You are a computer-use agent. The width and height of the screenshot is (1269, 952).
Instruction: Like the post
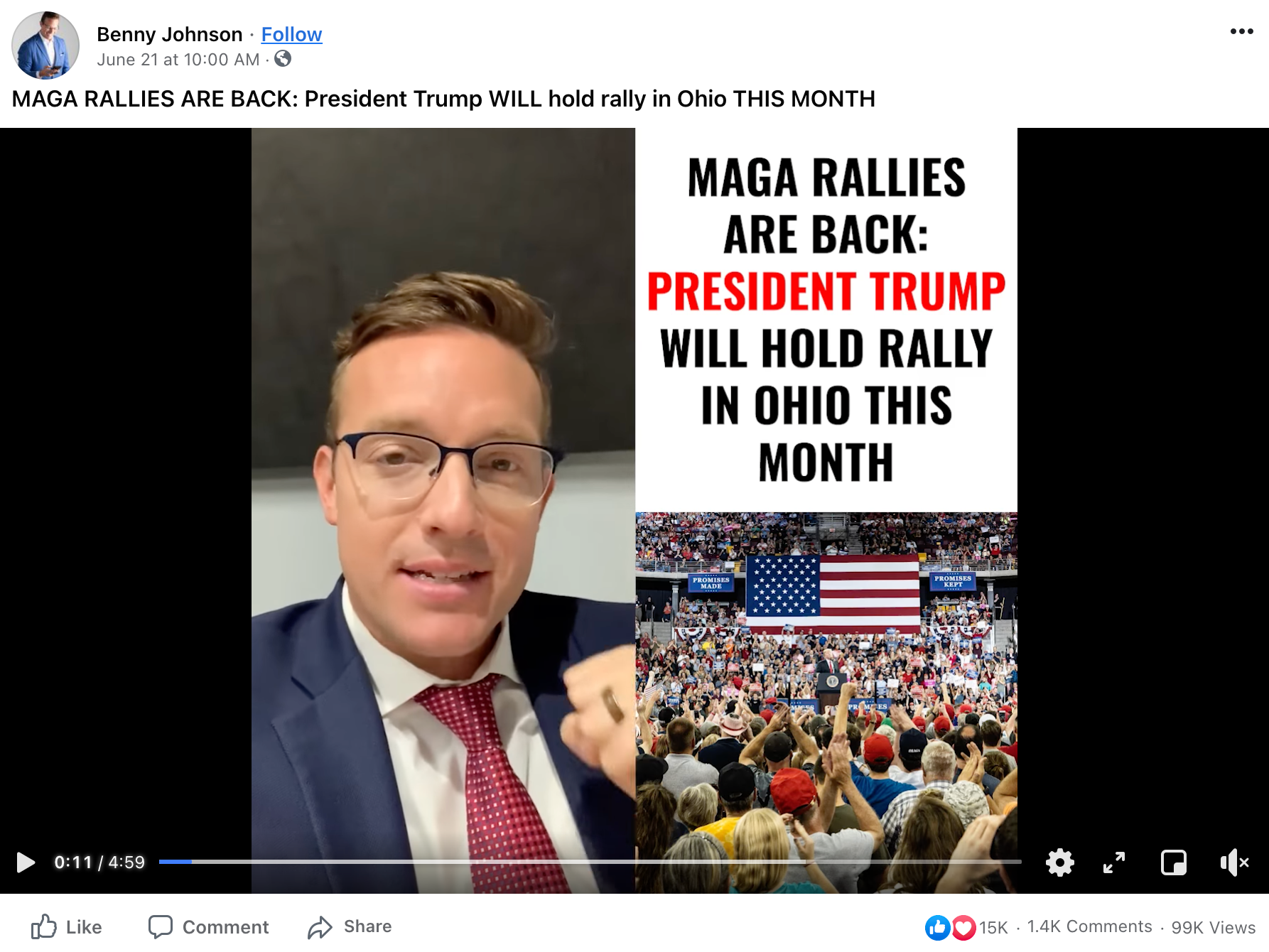coord(66,926)
